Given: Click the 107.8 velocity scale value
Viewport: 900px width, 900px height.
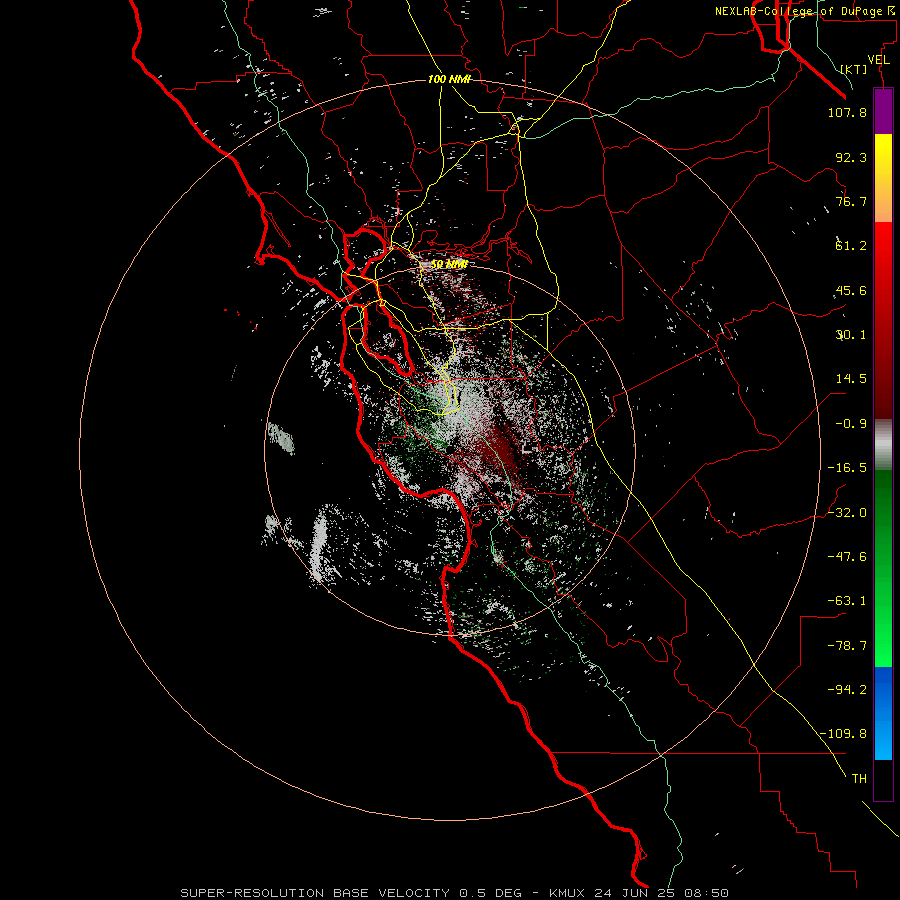Looking at the screenshot, I should pos(847,112).
